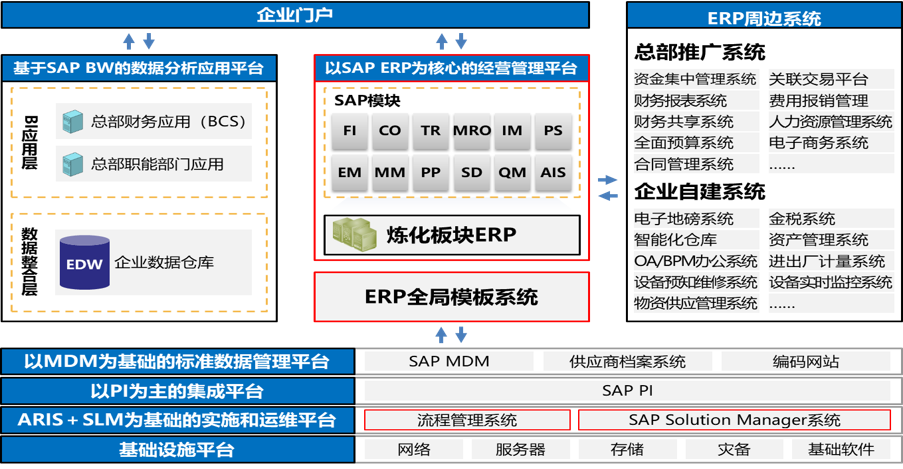Select the IM module tile
Screen dimensions: 903x469
click(x=512, y=130)
